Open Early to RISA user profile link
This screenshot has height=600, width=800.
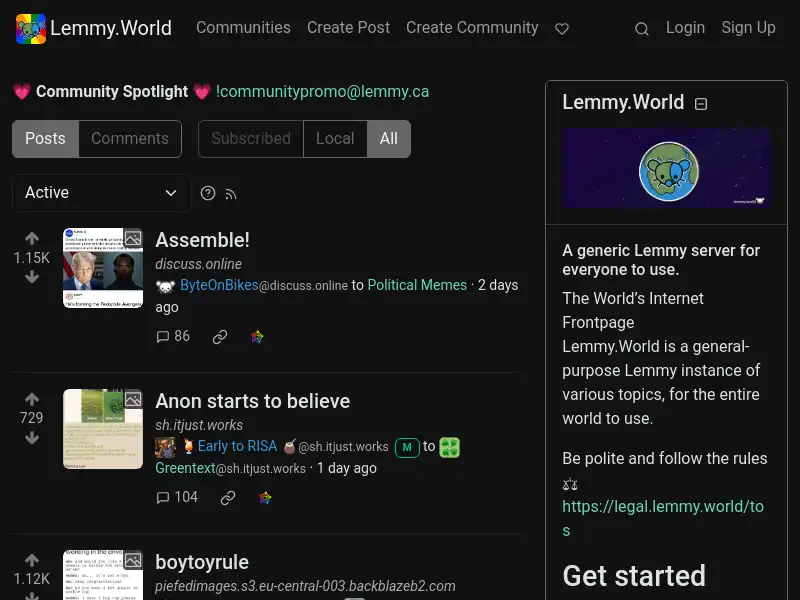coord(237,446)
